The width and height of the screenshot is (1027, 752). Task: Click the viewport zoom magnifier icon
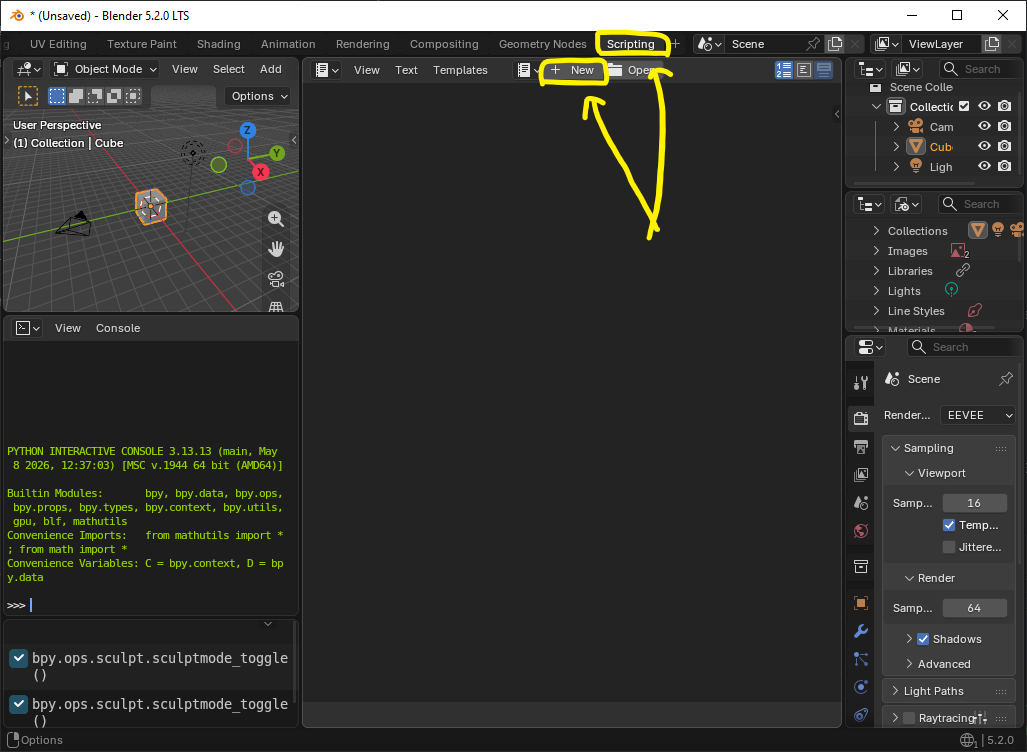click(276, 219)
